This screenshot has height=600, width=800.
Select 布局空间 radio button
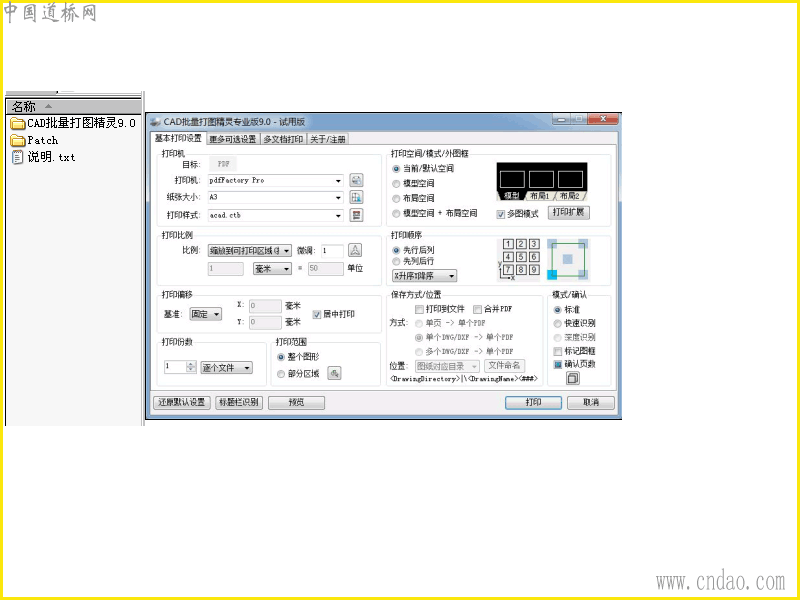396,198
